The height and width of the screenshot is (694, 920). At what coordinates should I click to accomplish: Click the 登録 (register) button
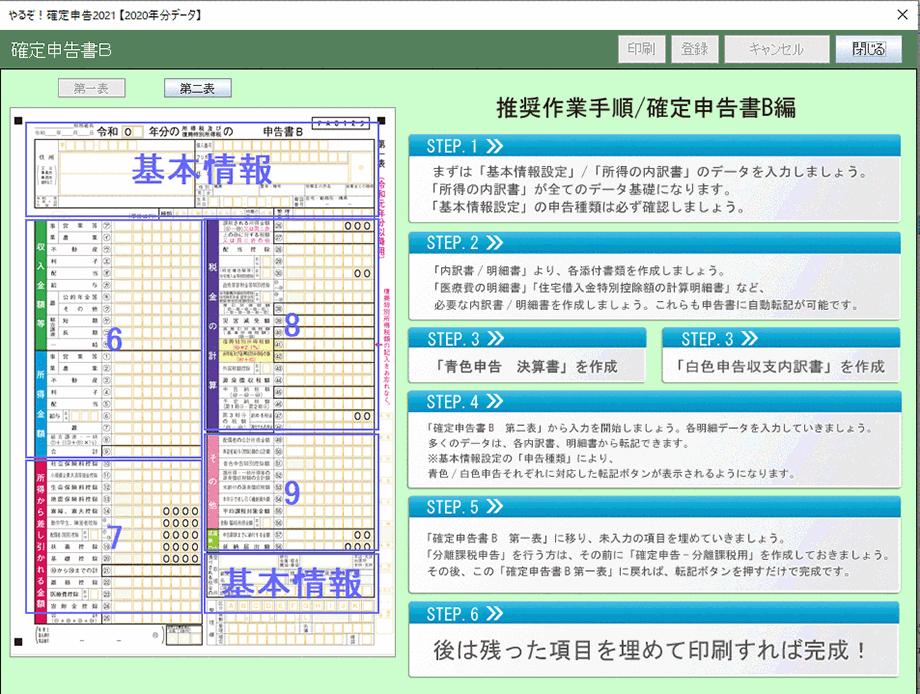point(695,49)
